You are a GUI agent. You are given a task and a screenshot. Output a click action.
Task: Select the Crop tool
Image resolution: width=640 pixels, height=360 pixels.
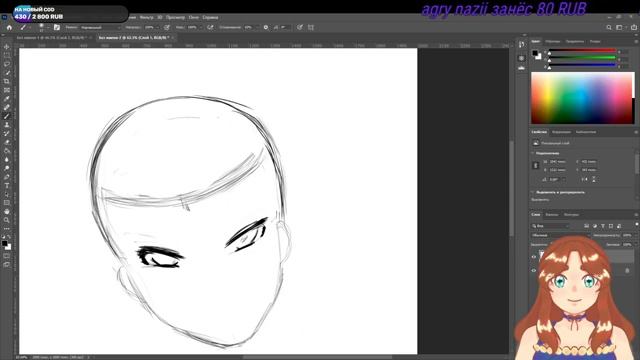tap(7, 81)
